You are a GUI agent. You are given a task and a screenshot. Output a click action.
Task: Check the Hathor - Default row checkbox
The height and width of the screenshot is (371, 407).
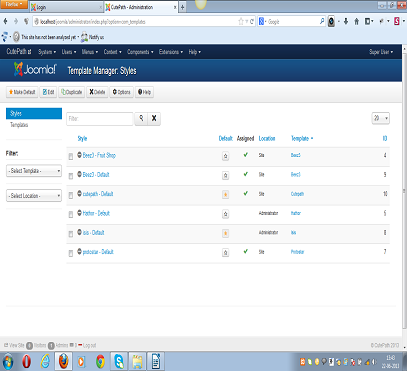click(71, 214)
